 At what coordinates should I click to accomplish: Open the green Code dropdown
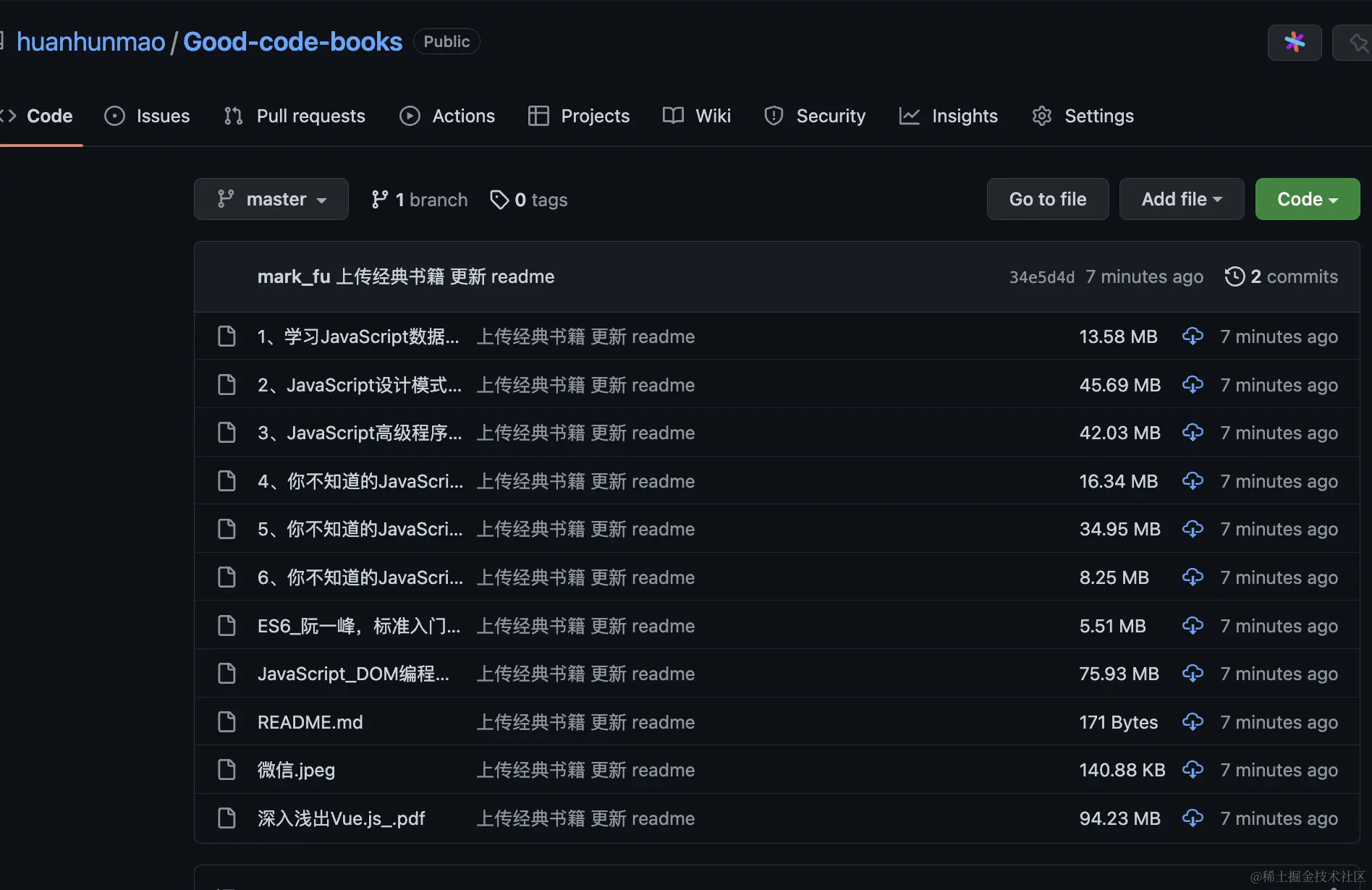[x=1308, y=199]
